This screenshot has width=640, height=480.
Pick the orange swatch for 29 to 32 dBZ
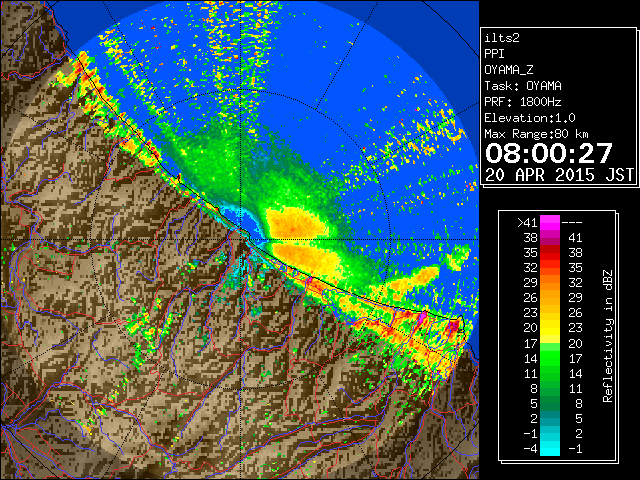coord(550,282)
